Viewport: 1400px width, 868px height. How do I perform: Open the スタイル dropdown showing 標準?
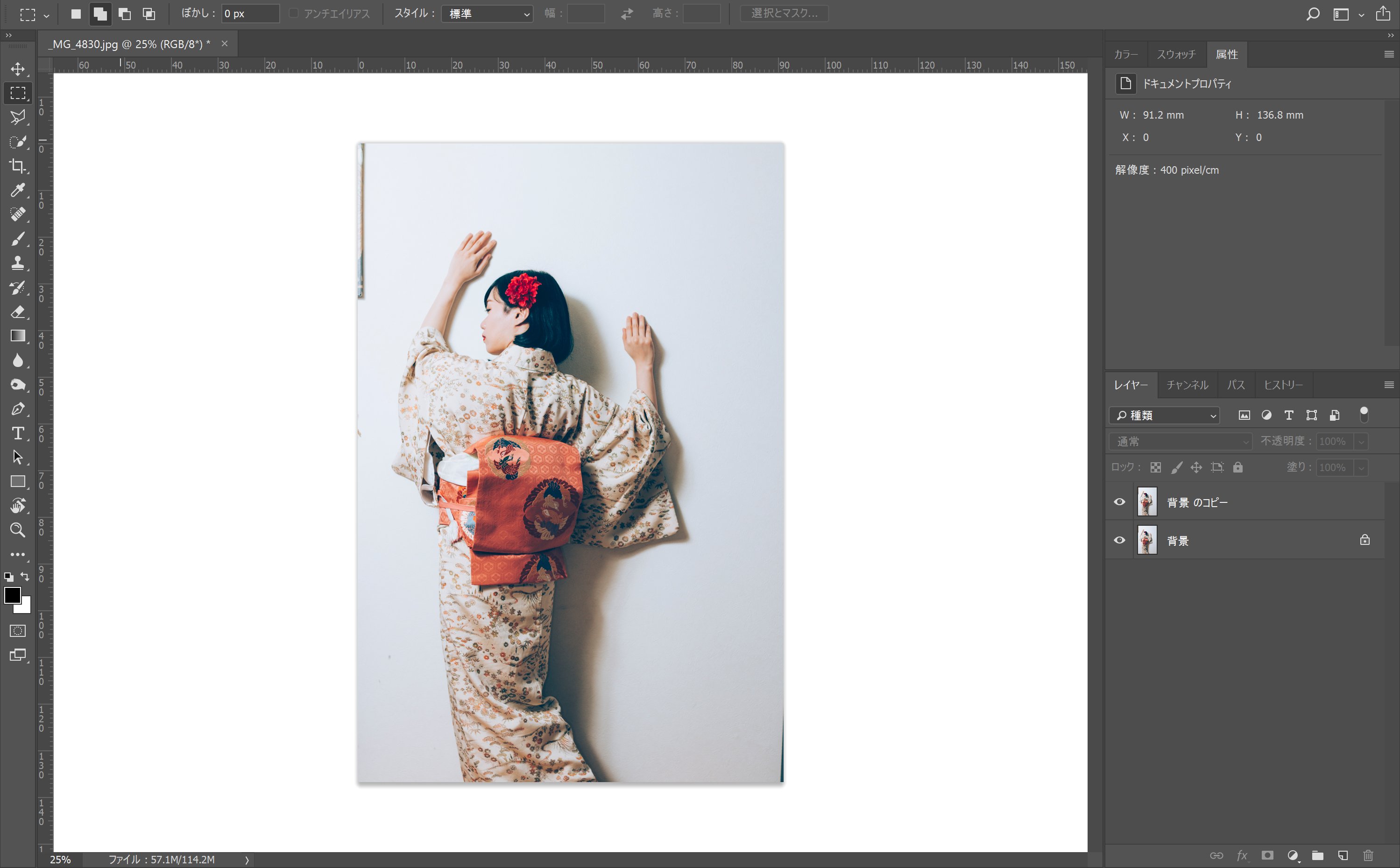488,14
